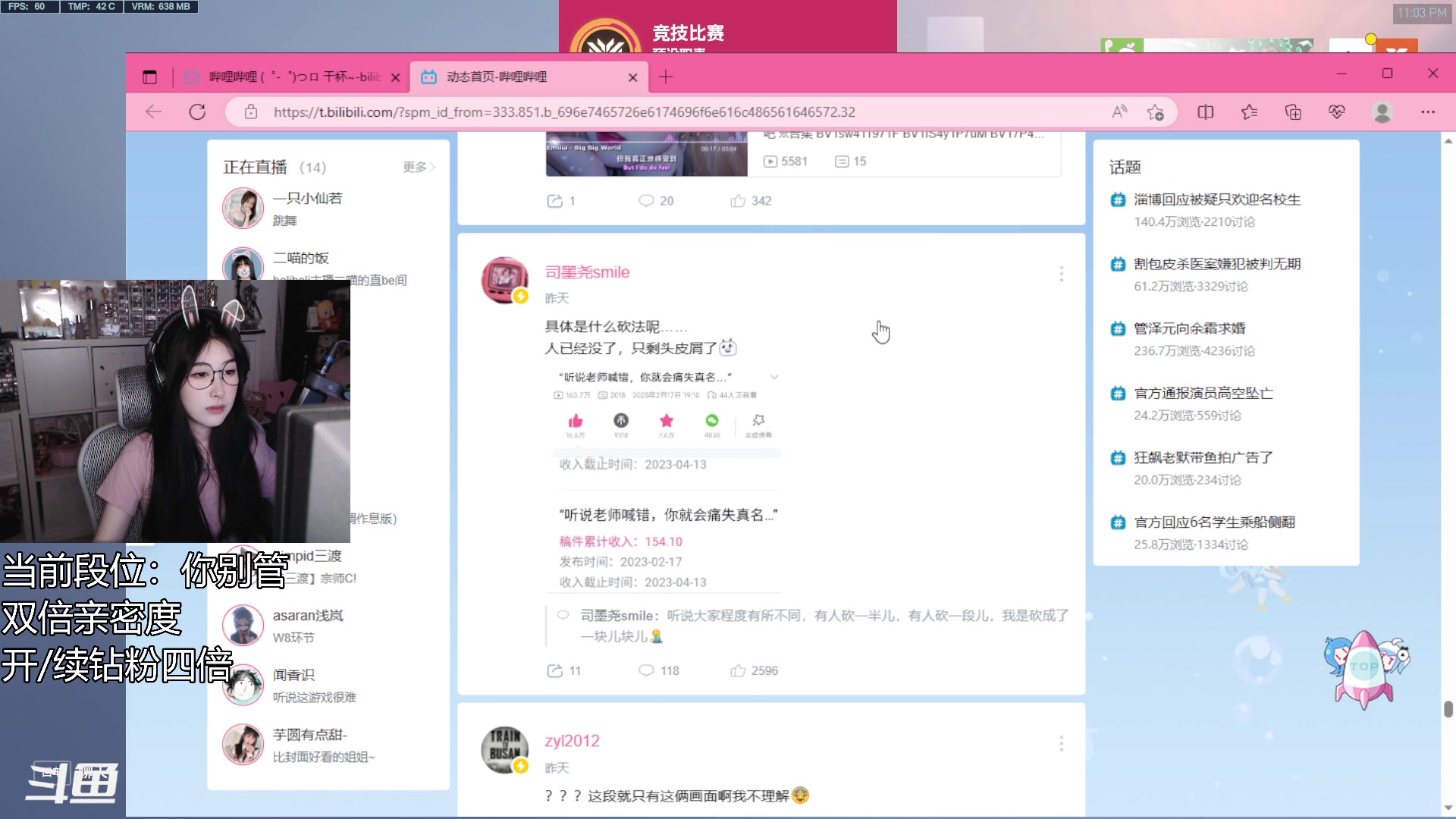The height and width of the screenshot is (819, 1456).
Task: Open topic 官方回应6名学生乘船侧翻
Action: click(x=1214, y=522)
